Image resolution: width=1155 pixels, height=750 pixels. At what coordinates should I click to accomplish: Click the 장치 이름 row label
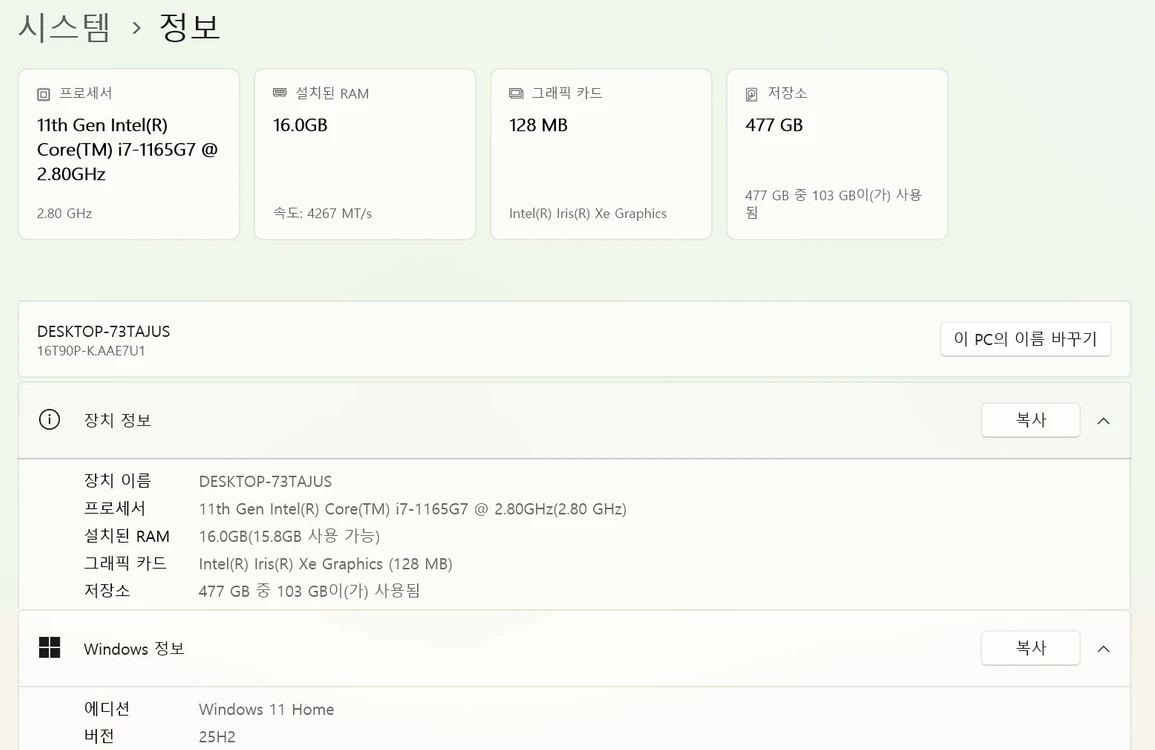pos(117,481)
